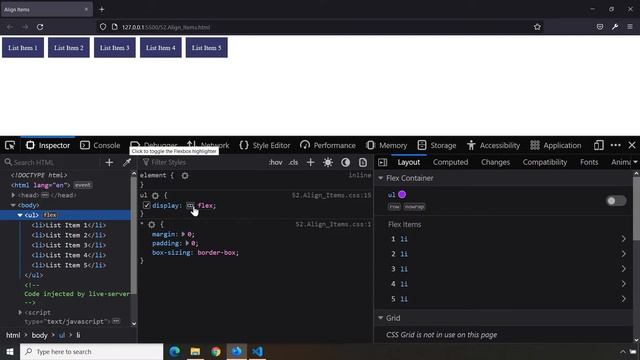Expand the head element node
The width and height of the screenshot is (640, 360).
(x=13, y=195)
